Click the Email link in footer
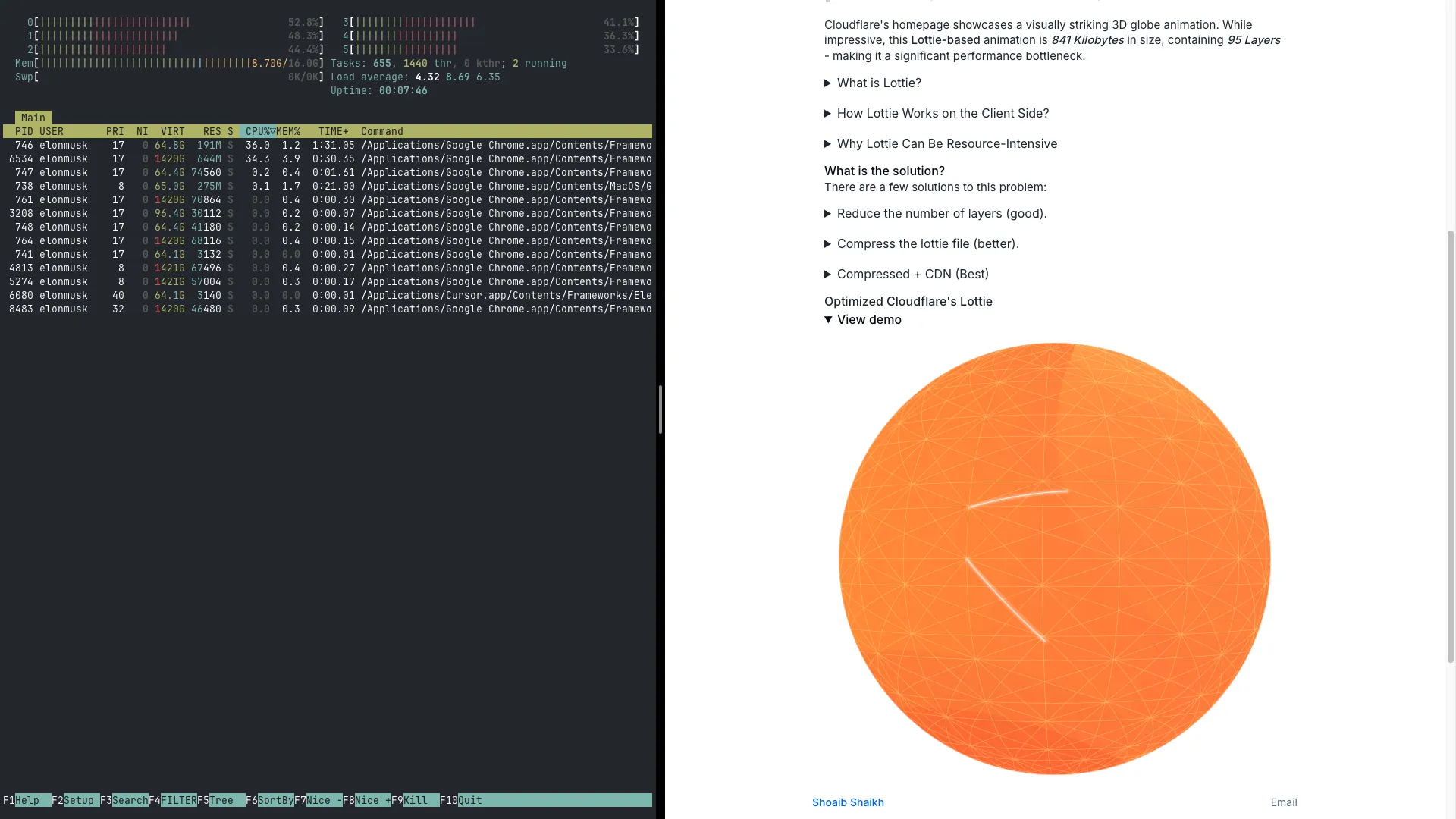This screenshot has width=1456, height=819. pyautogui.click(x=1283, y=802)
